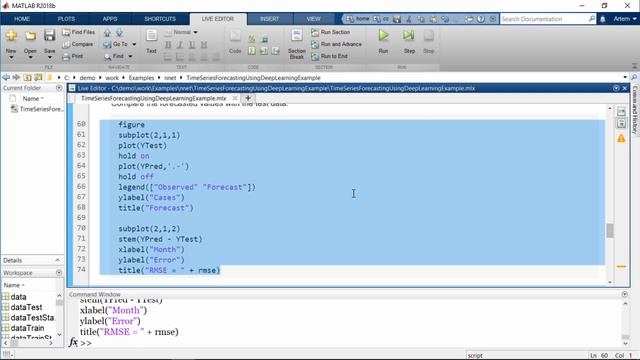Click Find Files in the toolbar

tap(78, 32)
